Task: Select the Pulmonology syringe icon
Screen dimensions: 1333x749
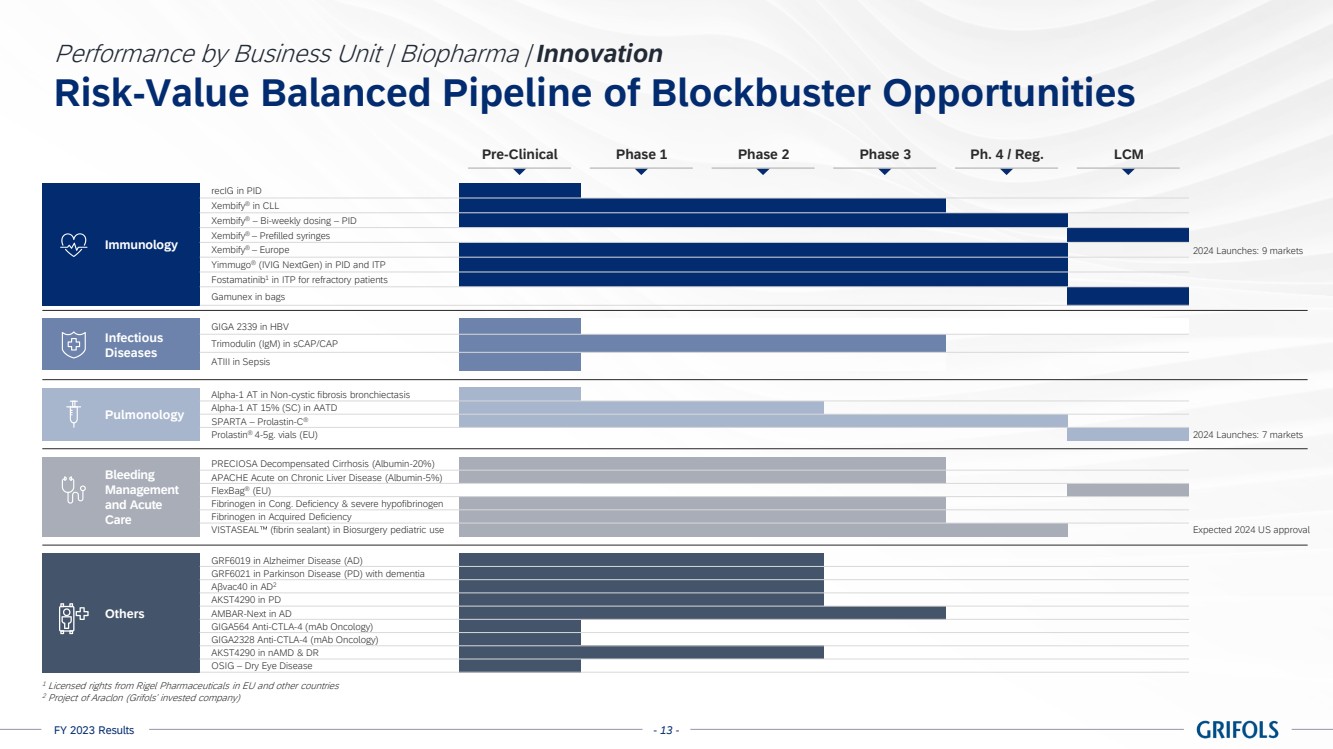Action: coord(73,414)
